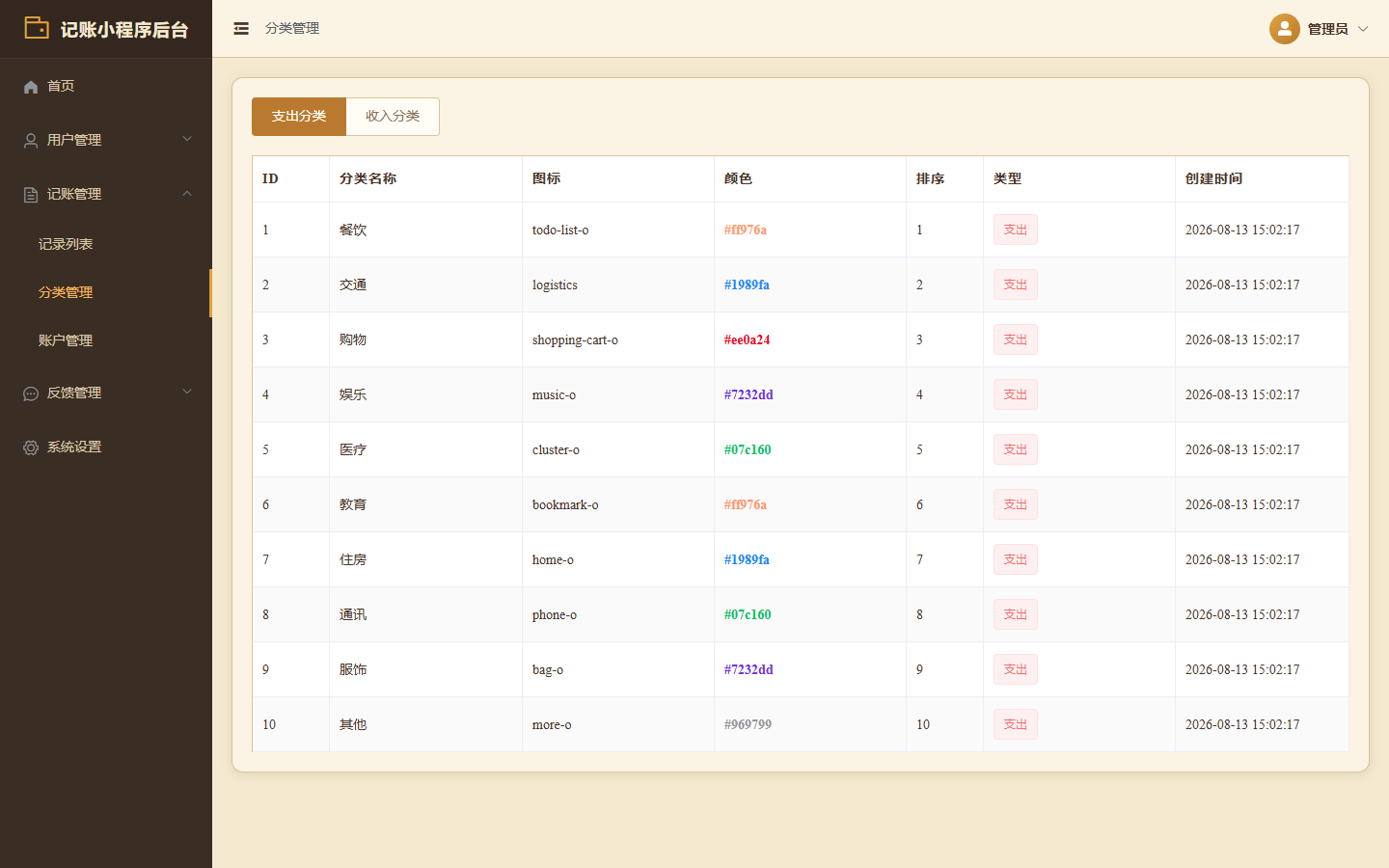
Task: Click the more-o icon name
Action: (x=552, y=724)
